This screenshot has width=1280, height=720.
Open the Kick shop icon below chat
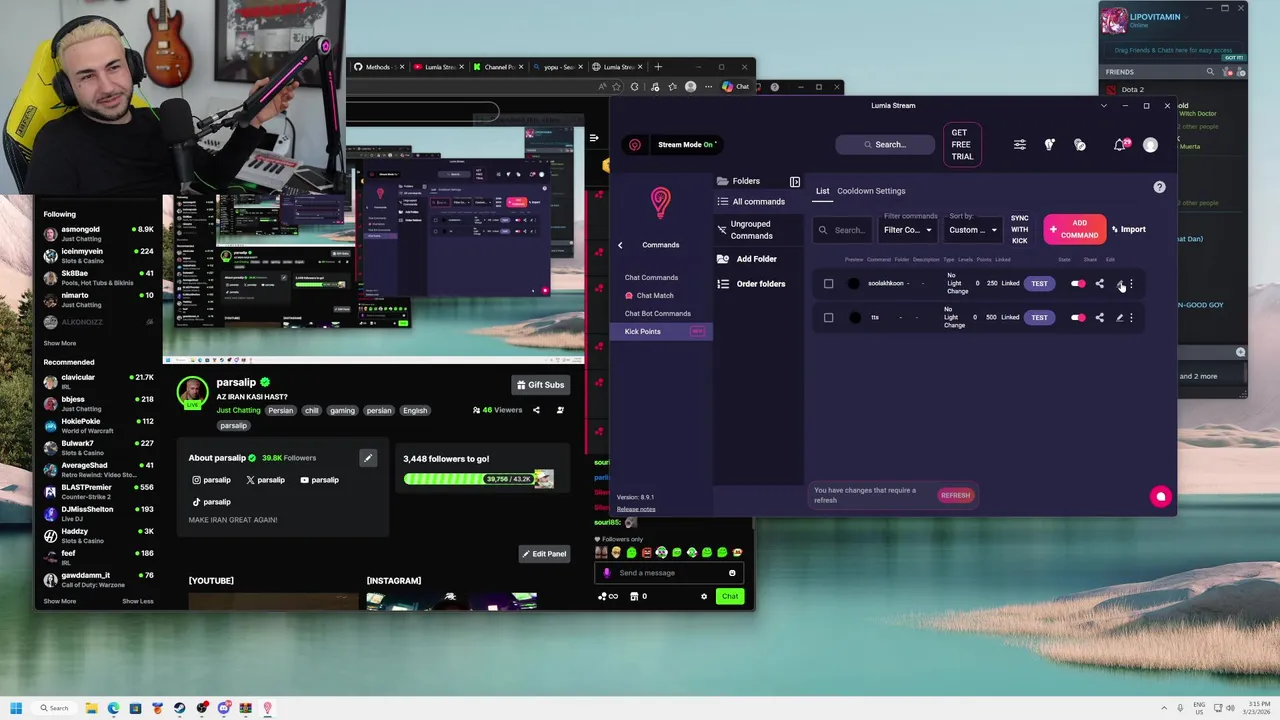pyautogui.click(x=634, y=597)
